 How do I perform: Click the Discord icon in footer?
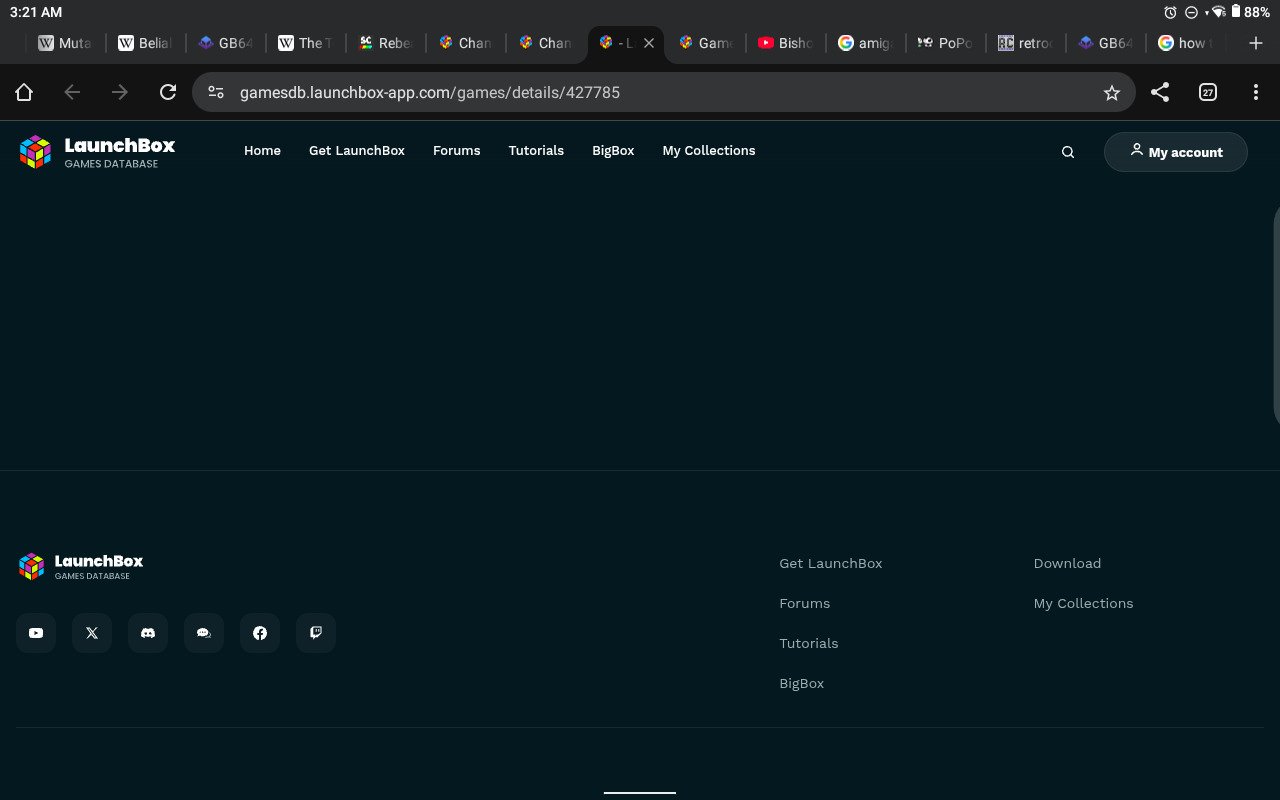click(x=148, y=633)
